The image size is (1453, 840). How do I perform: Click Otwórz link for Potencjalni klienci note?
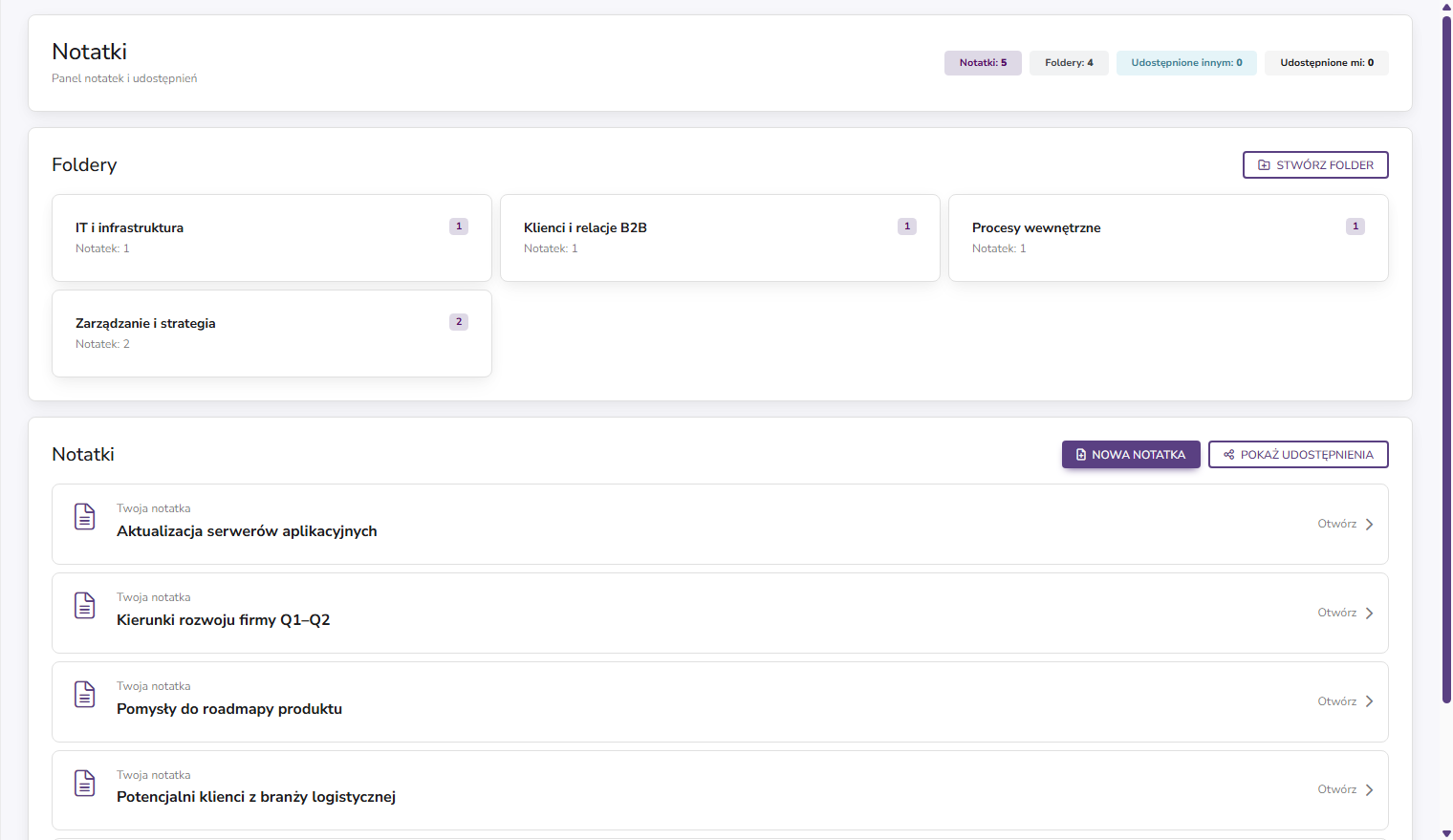[1336, 790]
